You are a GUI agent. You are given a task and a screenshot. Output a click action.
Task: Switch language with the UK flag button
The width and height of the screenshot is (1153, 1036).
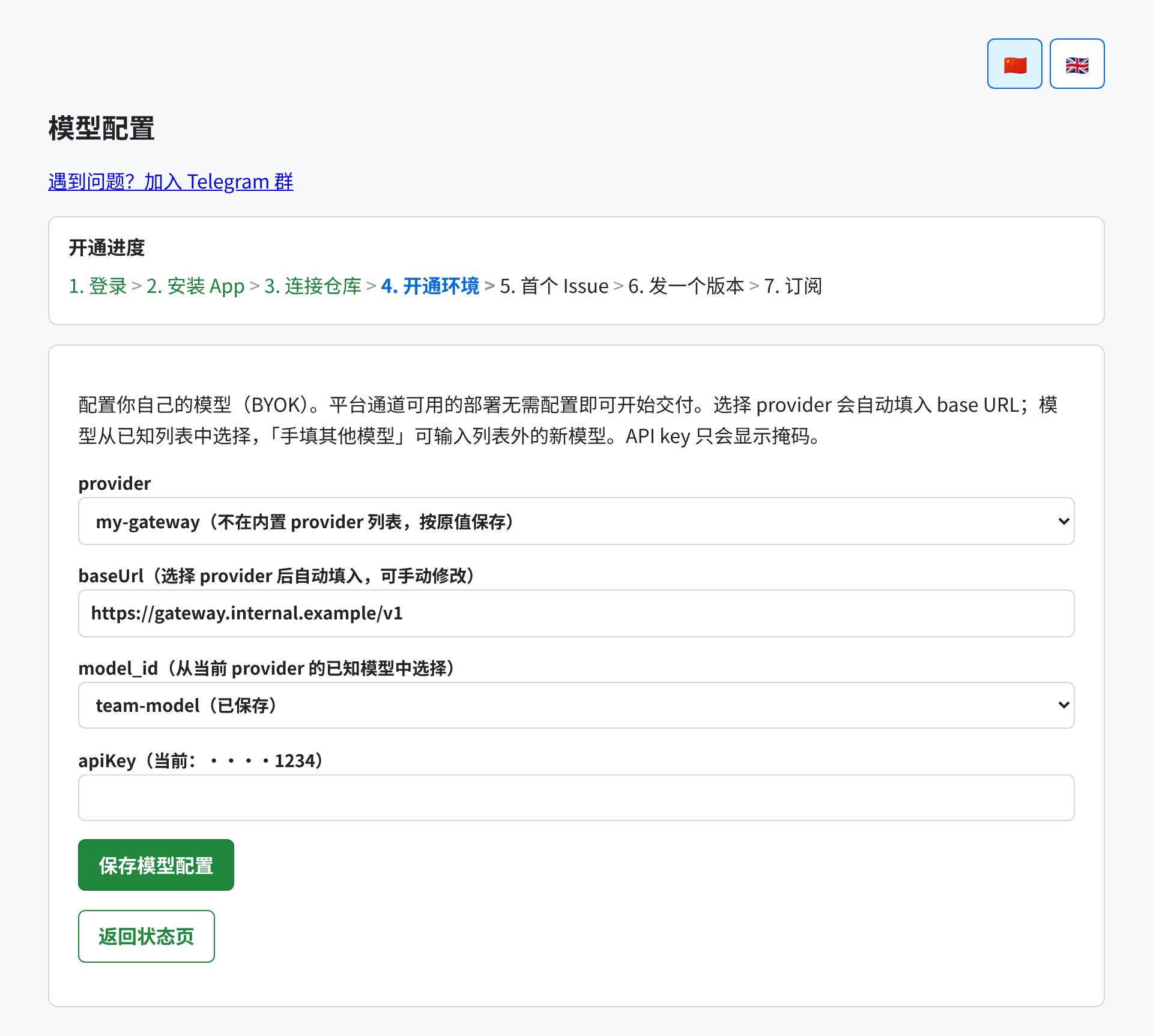click(x=1077, y=64)
